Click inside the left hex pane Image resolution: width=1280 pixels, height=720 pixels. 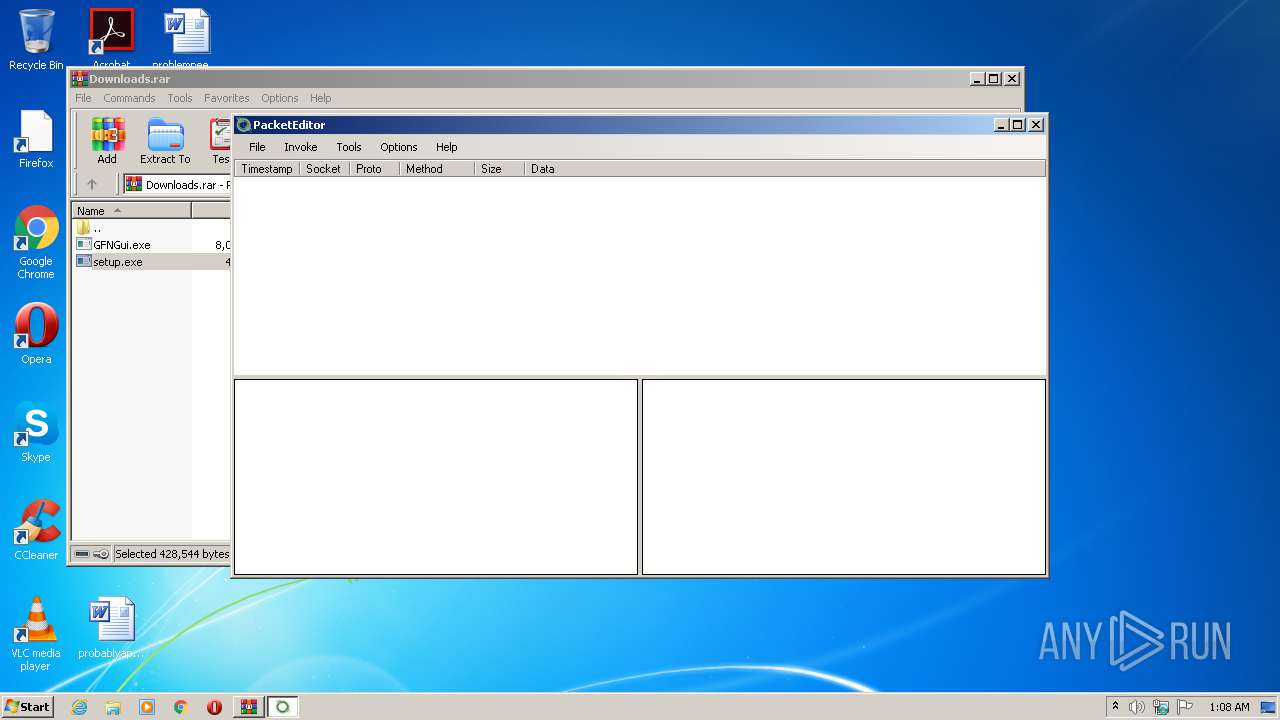pyautogui.click(x=436, y=477)
